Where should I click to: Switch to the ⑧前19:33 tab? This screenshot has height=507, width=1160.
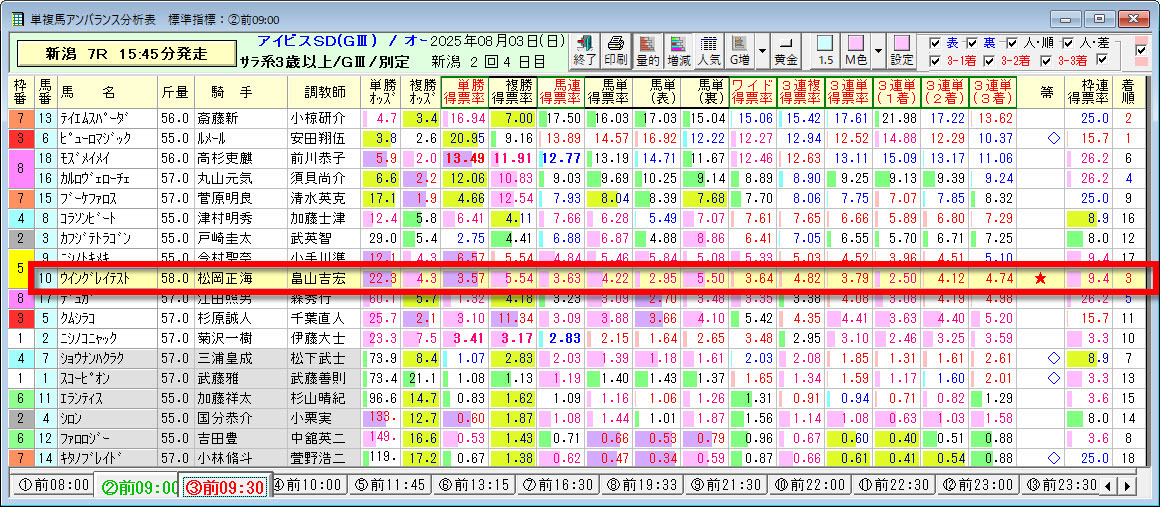[641, 486]
